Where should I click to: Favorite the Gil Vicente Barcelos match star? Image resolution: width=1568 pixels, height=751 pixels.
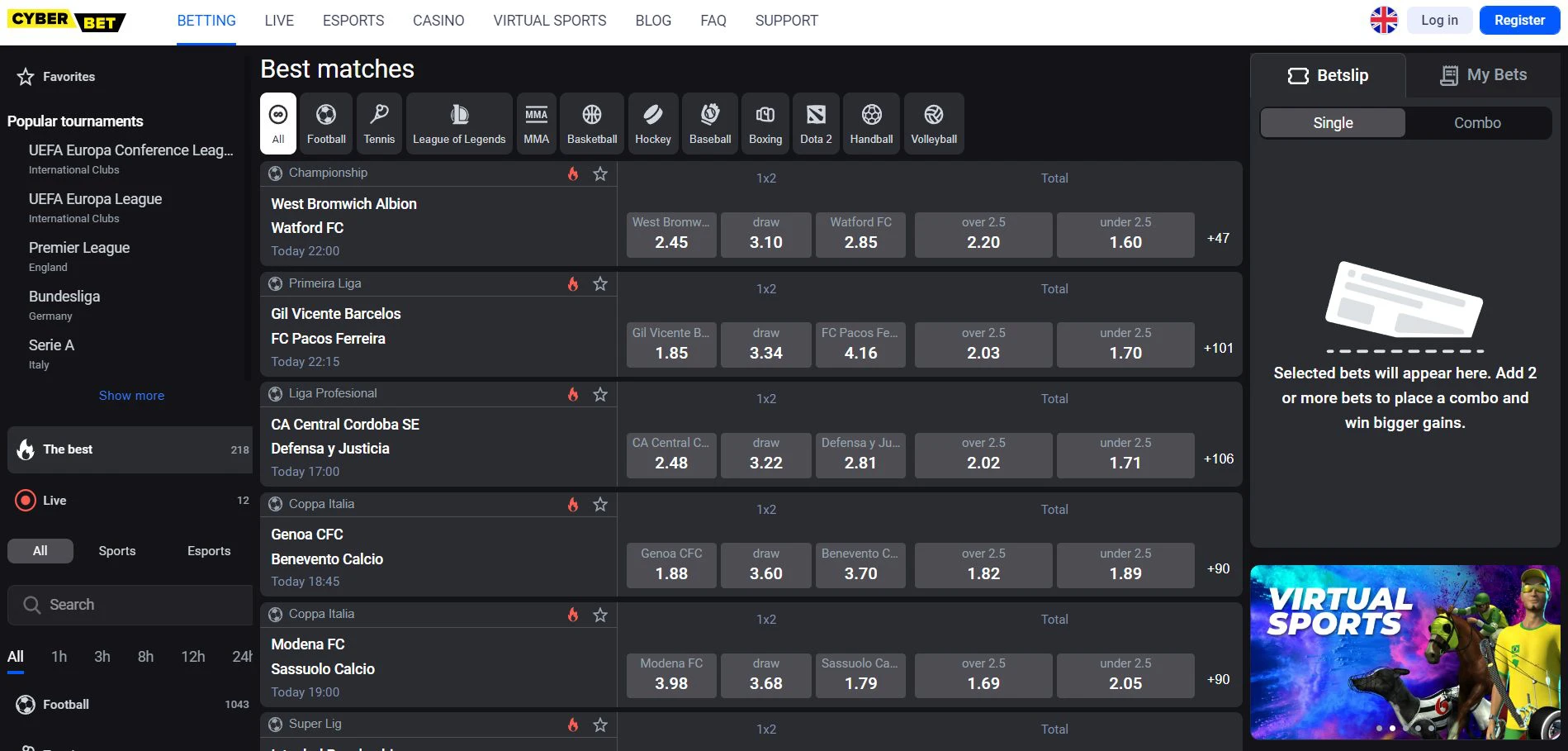(600, 283)
